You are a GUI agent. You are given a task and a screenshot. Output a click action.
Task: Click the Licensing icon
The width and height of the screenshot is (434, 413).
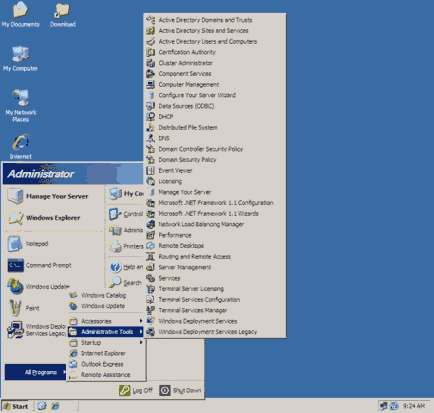click(x=151, y=181)
